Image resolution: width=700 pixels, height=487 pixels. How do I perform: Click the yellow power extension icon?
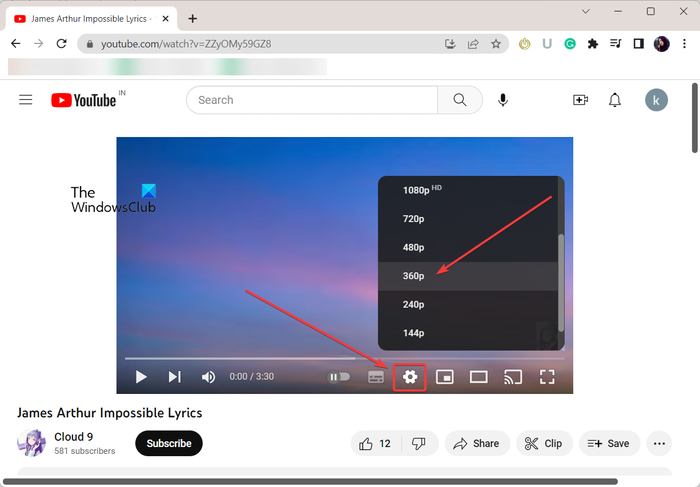[524, 44]
